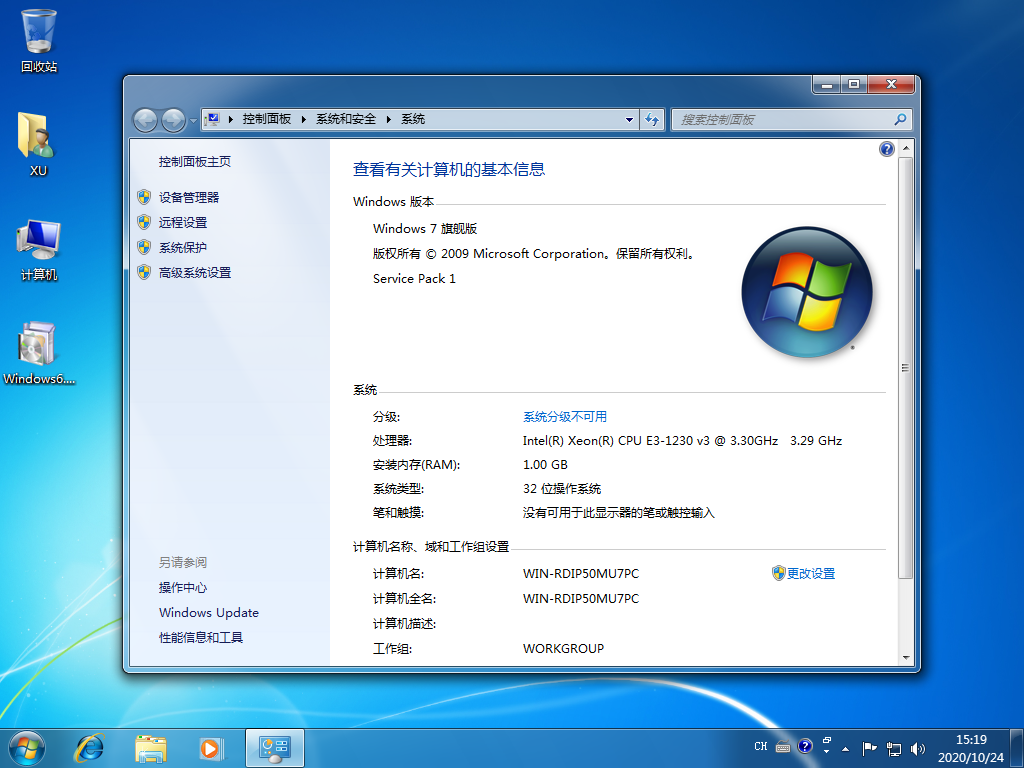This screenshot has height=768, width=1024.
Task: Click the search magnifier icon
Action: point(901,120)
